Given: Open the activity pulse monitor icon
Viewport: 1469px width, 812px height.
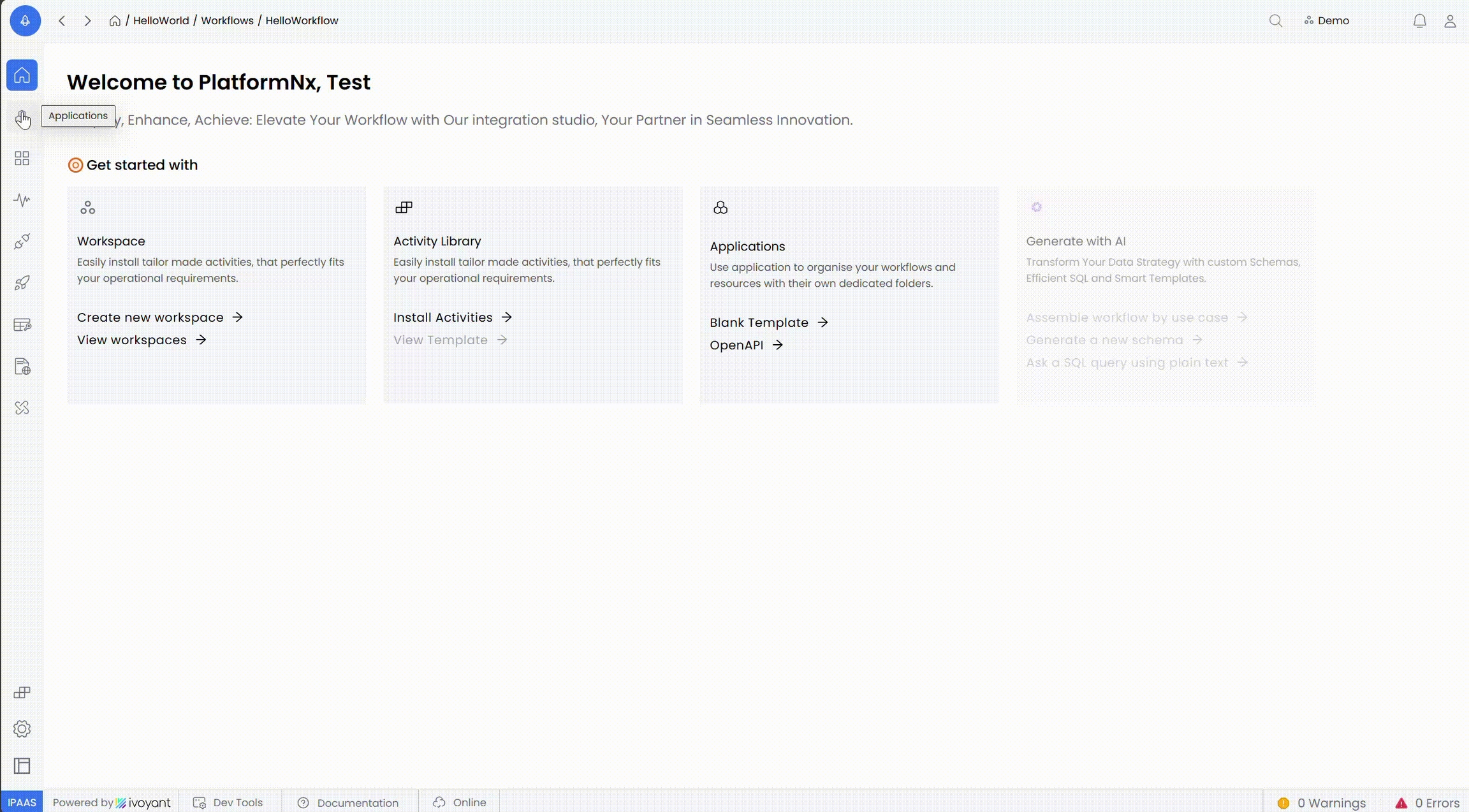Looking at the screenshot, I should tap(22, 200).
